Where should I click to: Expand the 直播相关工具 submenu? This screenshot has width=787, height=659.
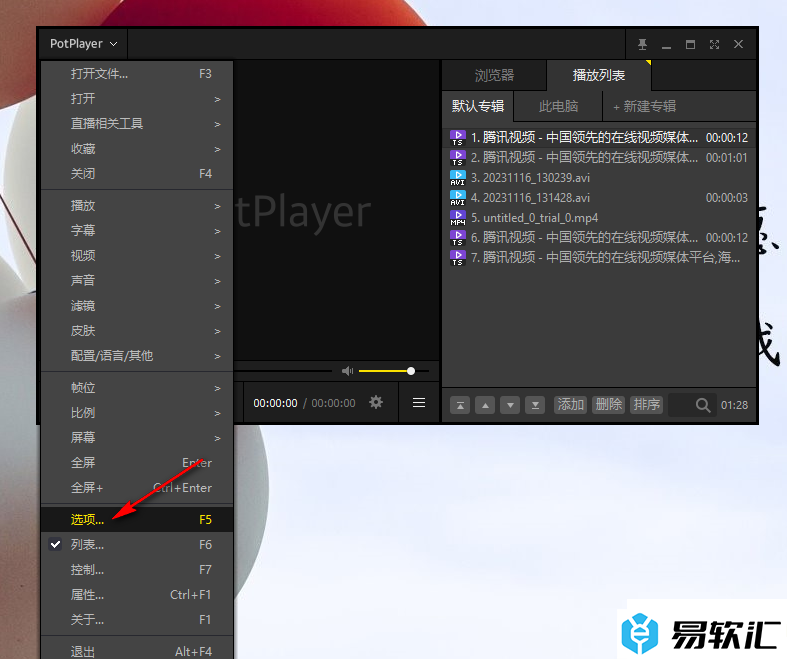click(x=137, y=124)
